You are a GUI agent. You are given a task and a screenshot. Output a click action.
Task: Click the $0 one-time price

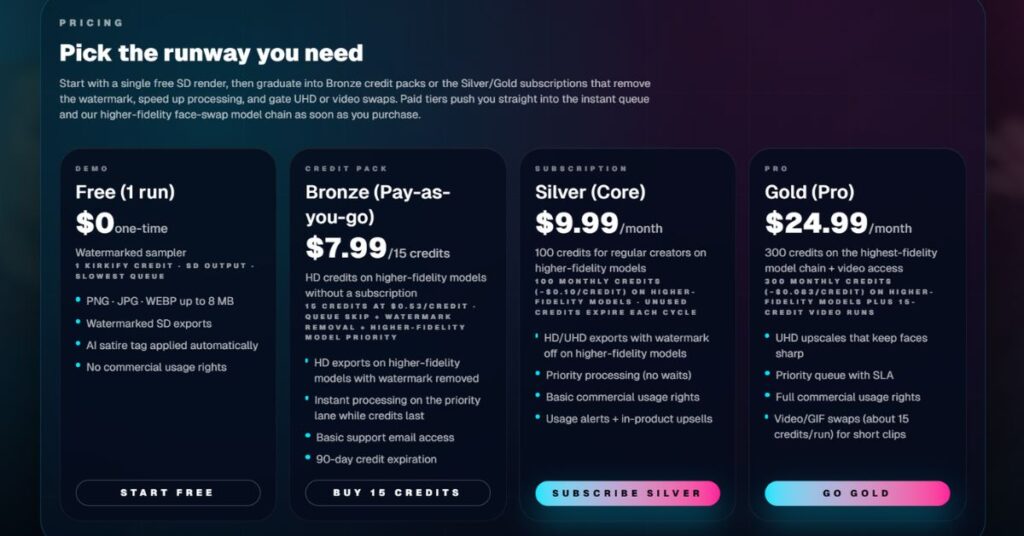[119, 224]
